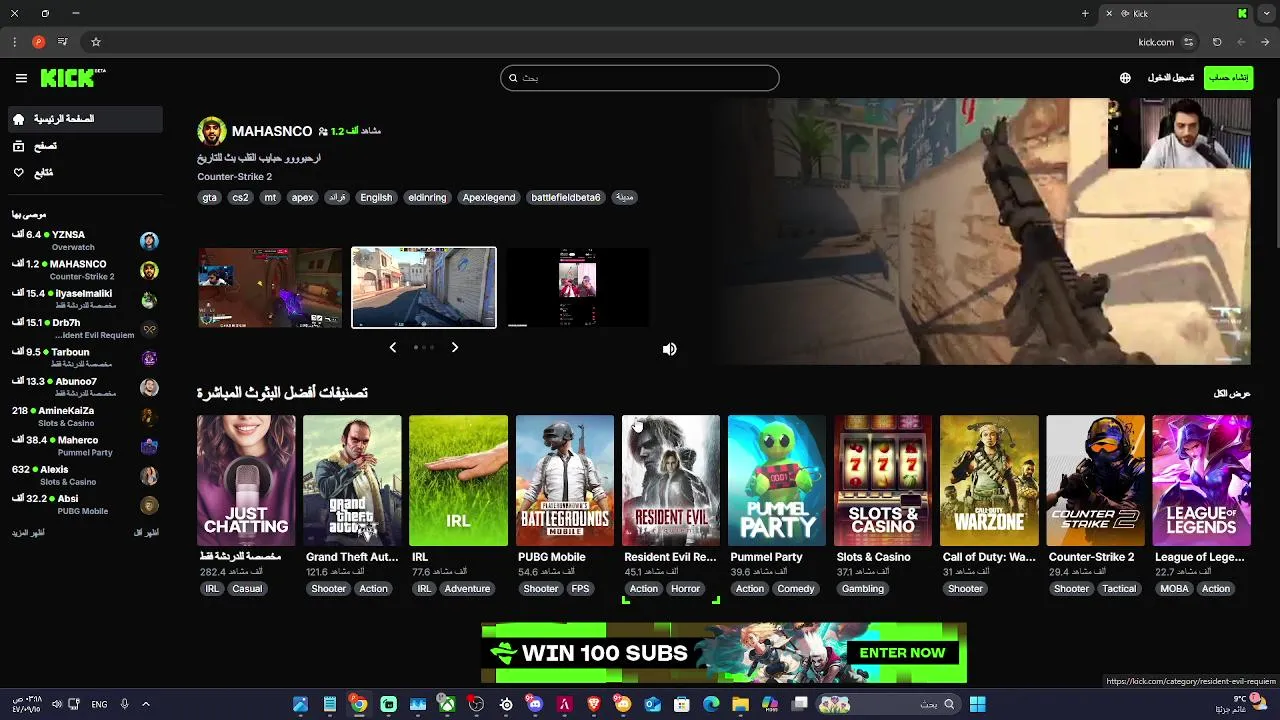Screen dimensions: 1280x720
Task: Navigate back in browser
Action: click(x=1265, y=42)
